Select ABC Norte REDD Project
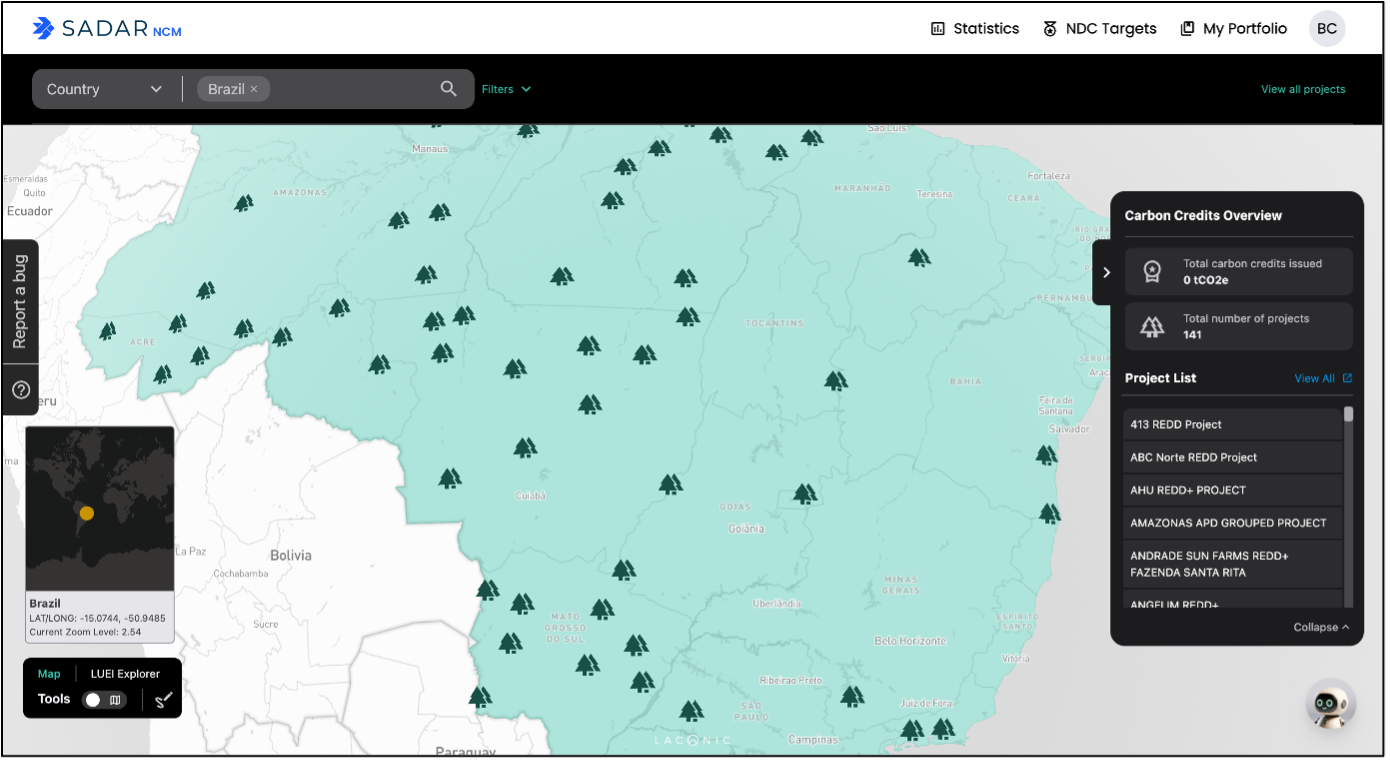This screenshot has width=1390, height=760. click(1232, 457)
